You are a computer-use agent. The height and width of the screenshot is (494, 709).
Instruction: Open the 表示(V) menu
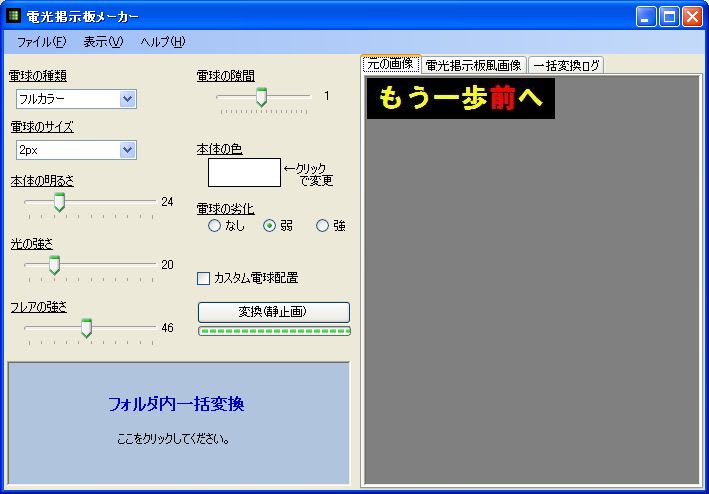[102, 41]
